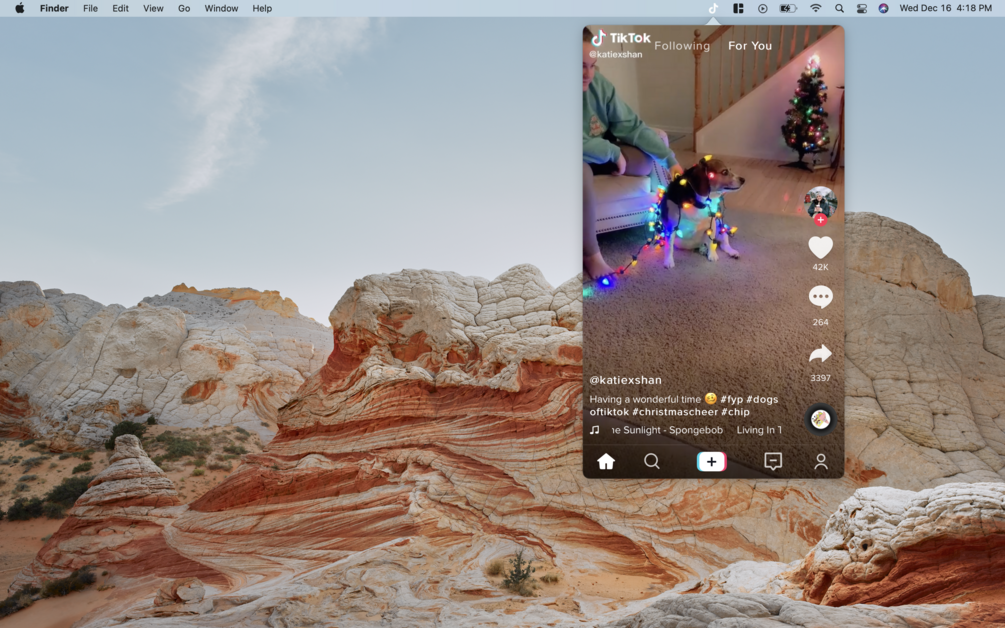Image resolution: width=1005 pixels, height=628 pixels.
Task: Open the Edit menu
Action: tap(120, 8)
